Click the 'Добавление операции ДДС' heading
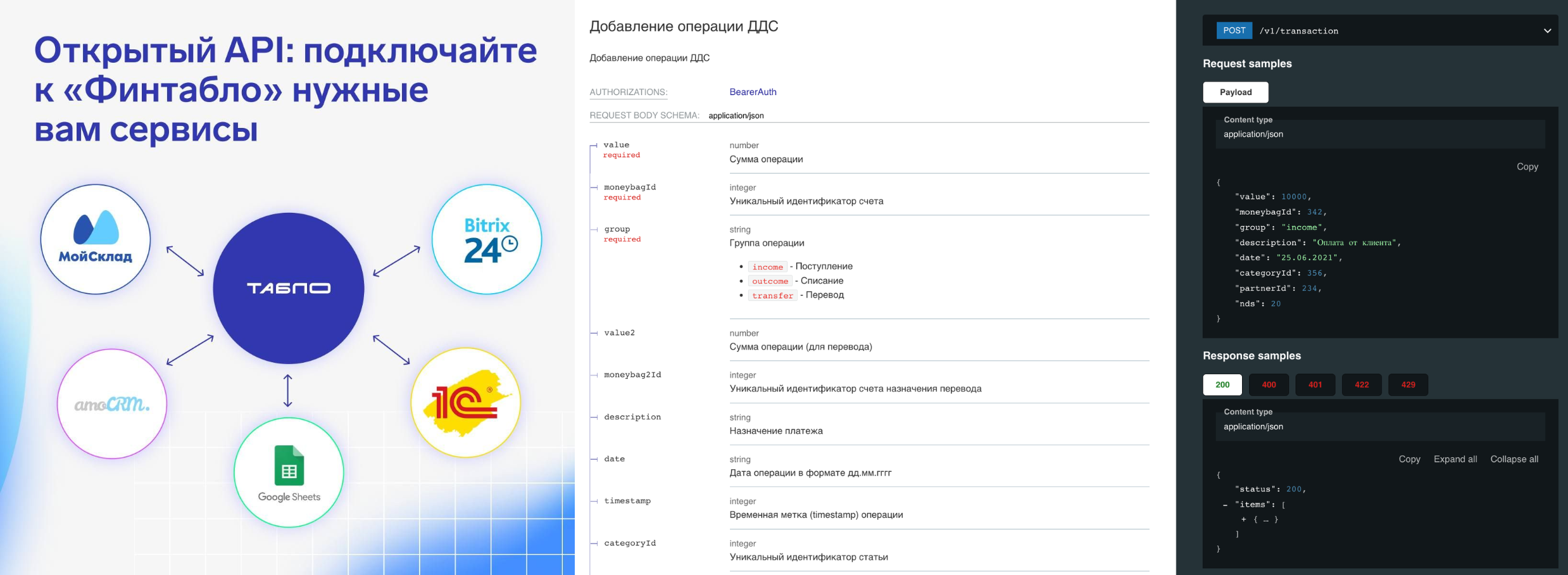The width and height of the screenshot is (1568, 575). 684,26
